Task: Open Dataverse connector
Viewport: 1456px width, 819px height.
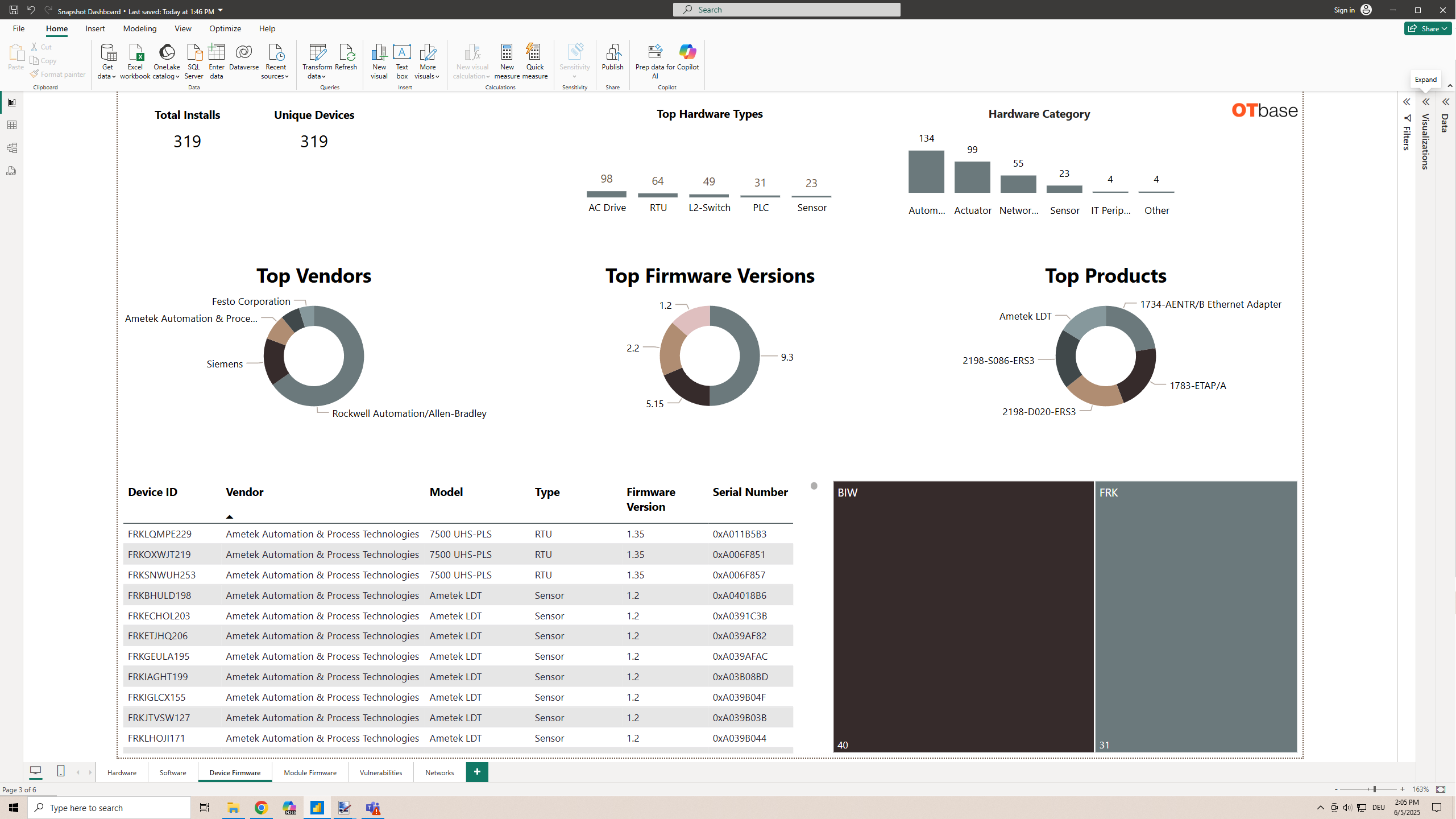Action: point(244,57)
